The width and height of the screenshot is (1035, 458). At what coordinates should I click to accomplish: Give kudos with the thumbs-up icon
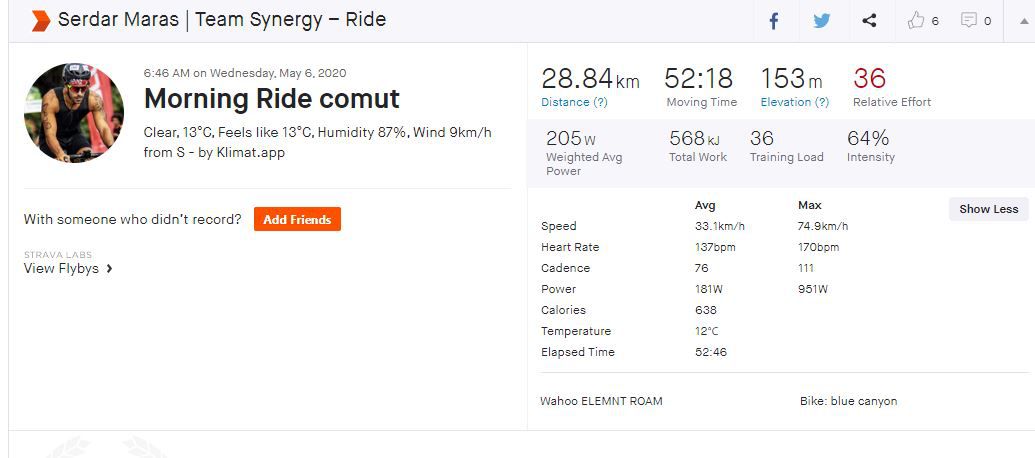pos(916,21)
